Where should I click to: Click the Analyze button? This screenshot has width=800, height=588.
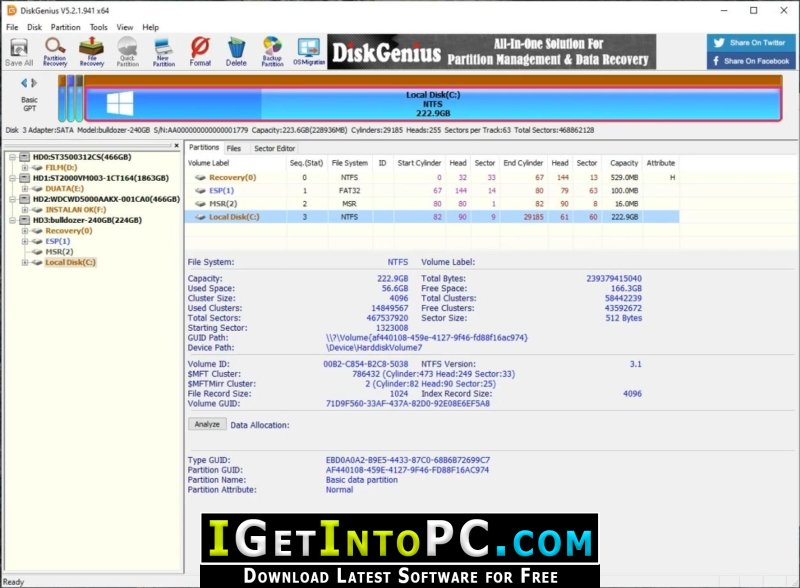coord(207,424)
